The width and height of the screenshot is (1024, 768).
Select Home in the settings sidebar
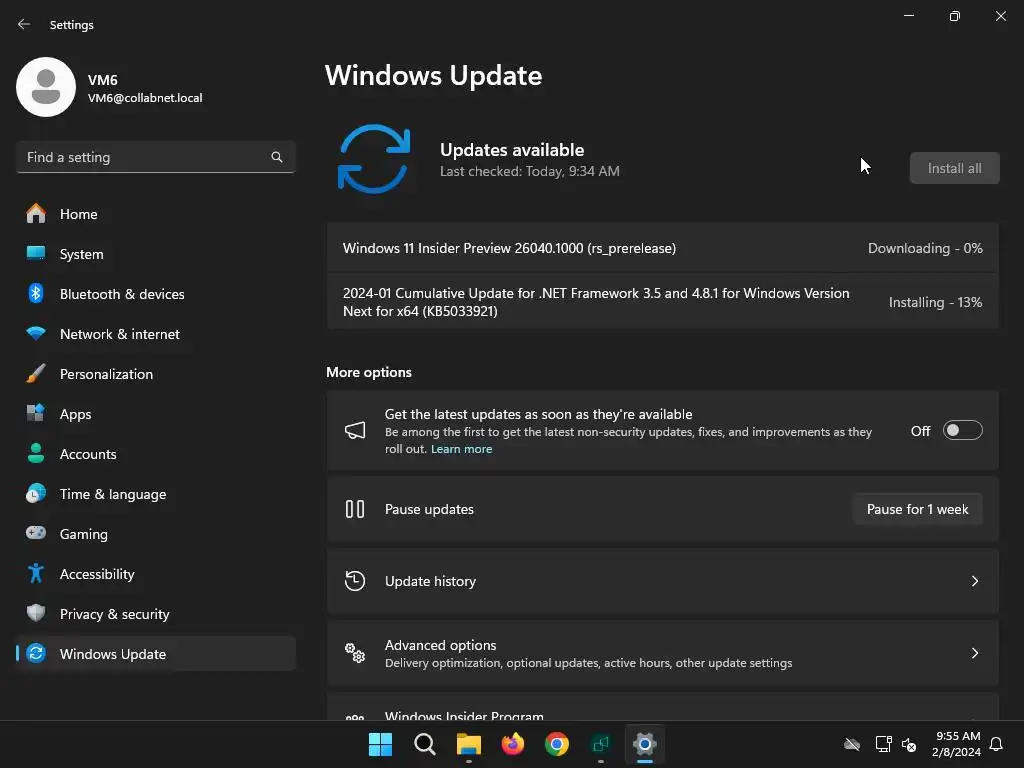[x=155, y=214]
